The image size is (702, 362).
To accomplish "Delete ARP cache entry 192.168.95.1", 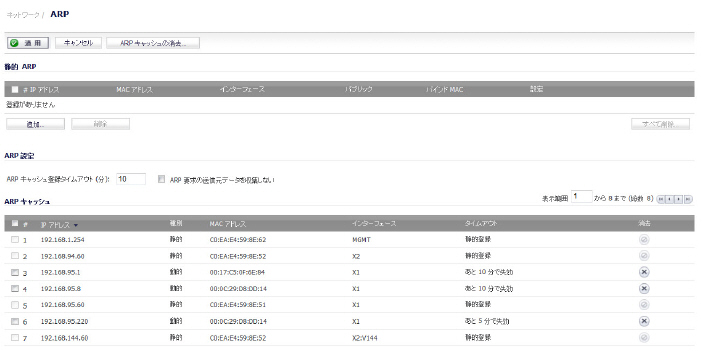I will [644, 273].
